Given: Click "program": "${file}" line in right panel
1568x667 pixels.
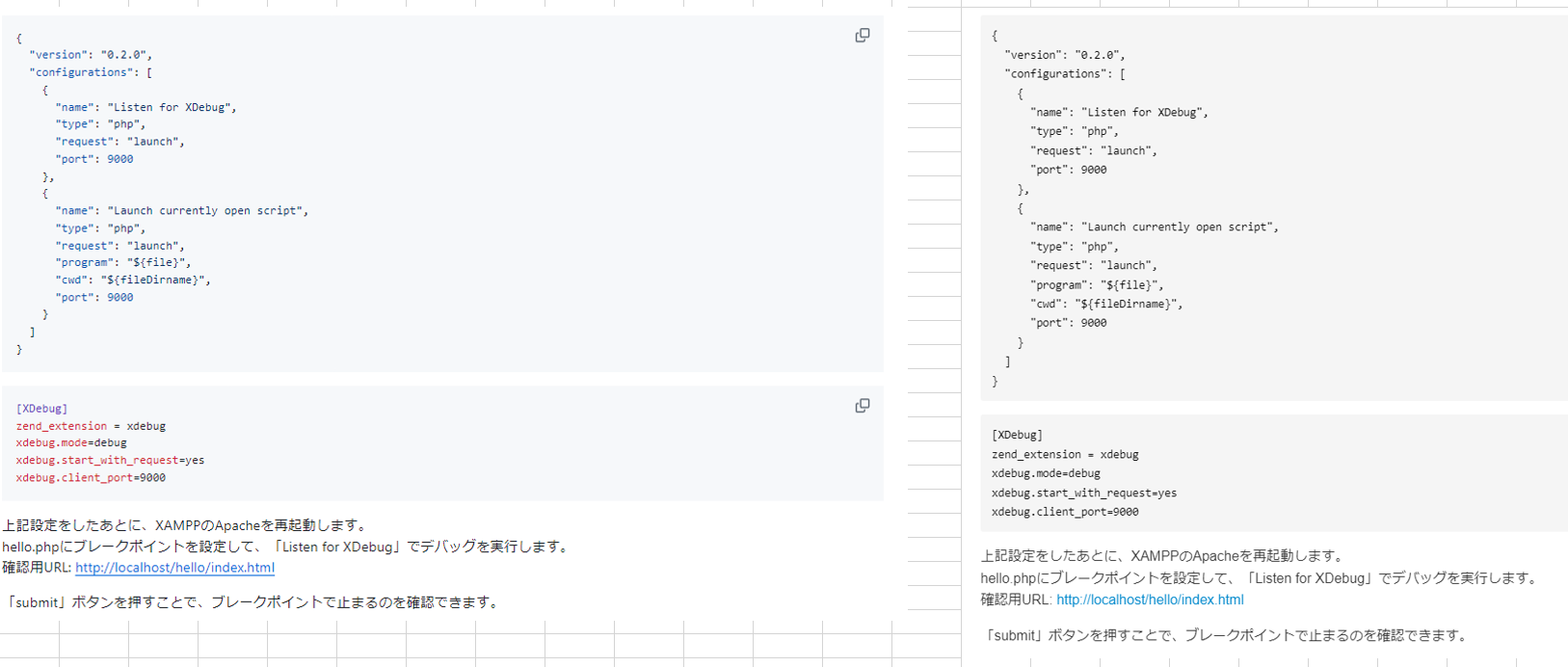Looking at the screenshot, I should pos(1097,285).
